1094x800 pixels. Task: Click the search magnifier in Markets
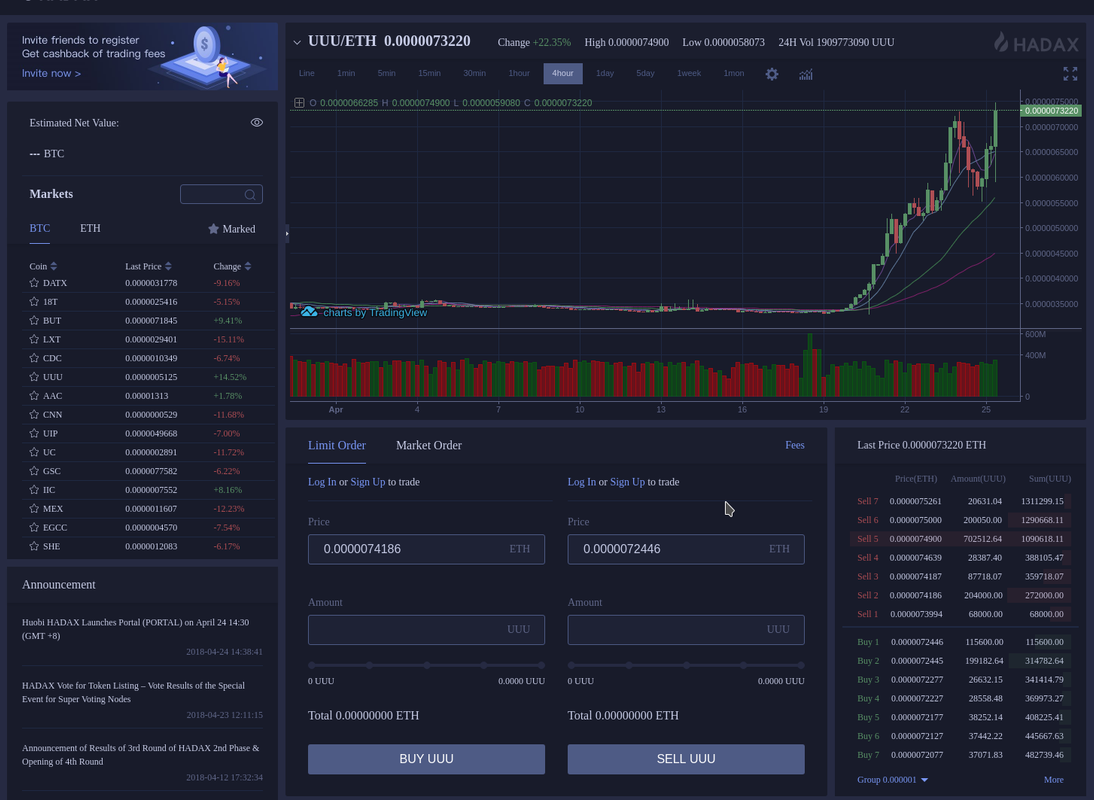coord(250,195)
